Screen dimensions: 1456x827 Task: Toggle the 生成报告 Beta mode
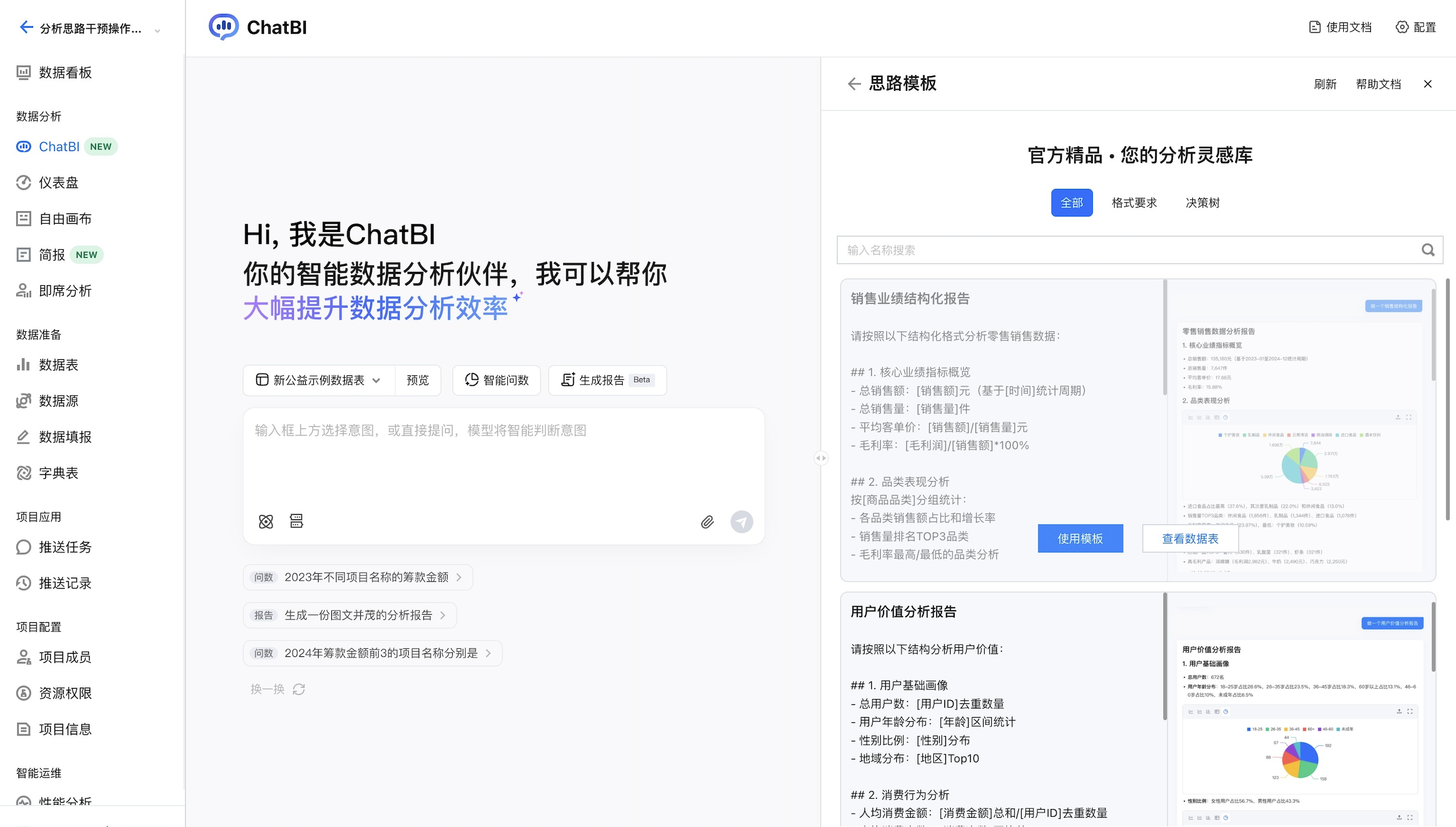pos(607,380)
